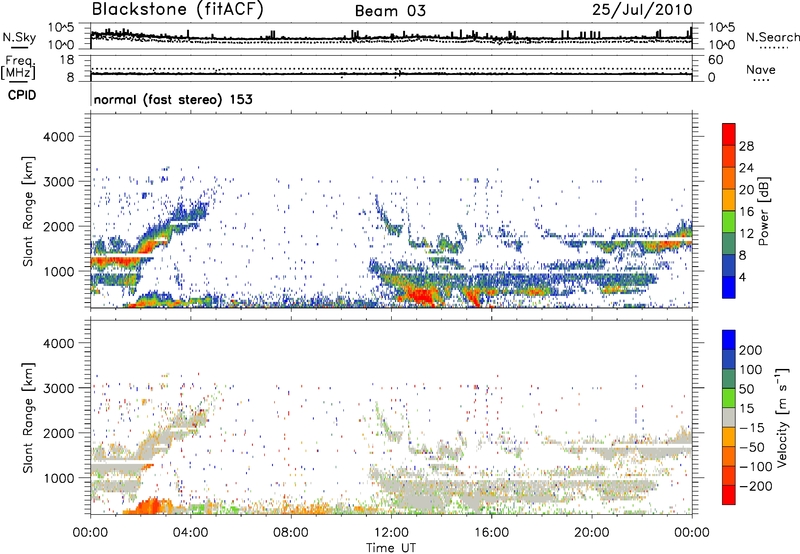Click the '200' label on Velocity colorbar
Screen dimensions: 800x554
750,350
